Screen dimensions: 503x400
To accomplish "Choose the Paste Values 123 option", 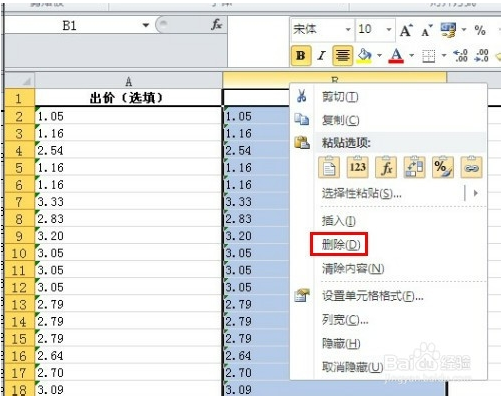I will [x=358, y=167].
